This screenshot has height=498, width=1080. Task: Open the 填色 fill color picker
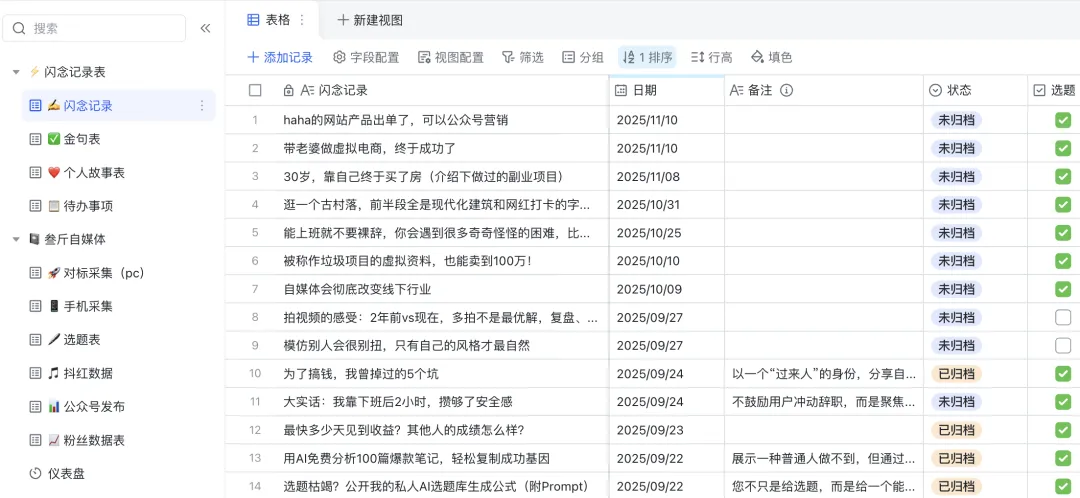coord(771,57)
